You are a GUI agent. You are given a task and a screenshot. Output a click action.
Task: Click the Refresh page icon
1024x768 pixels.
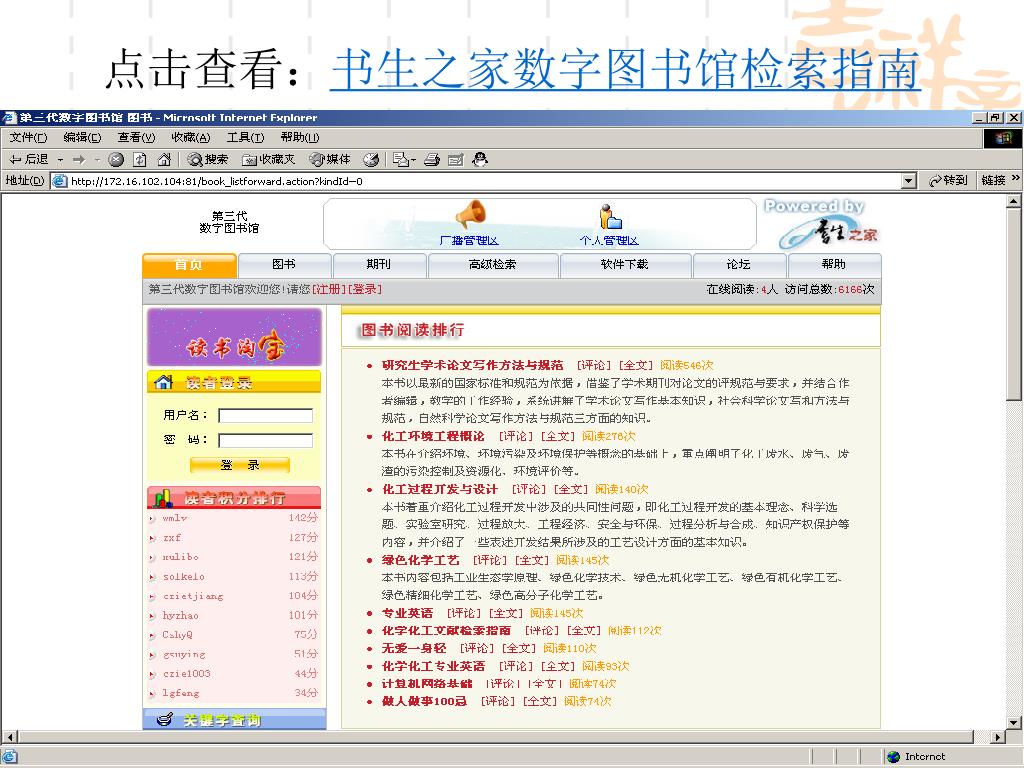[x=140, y=159]
